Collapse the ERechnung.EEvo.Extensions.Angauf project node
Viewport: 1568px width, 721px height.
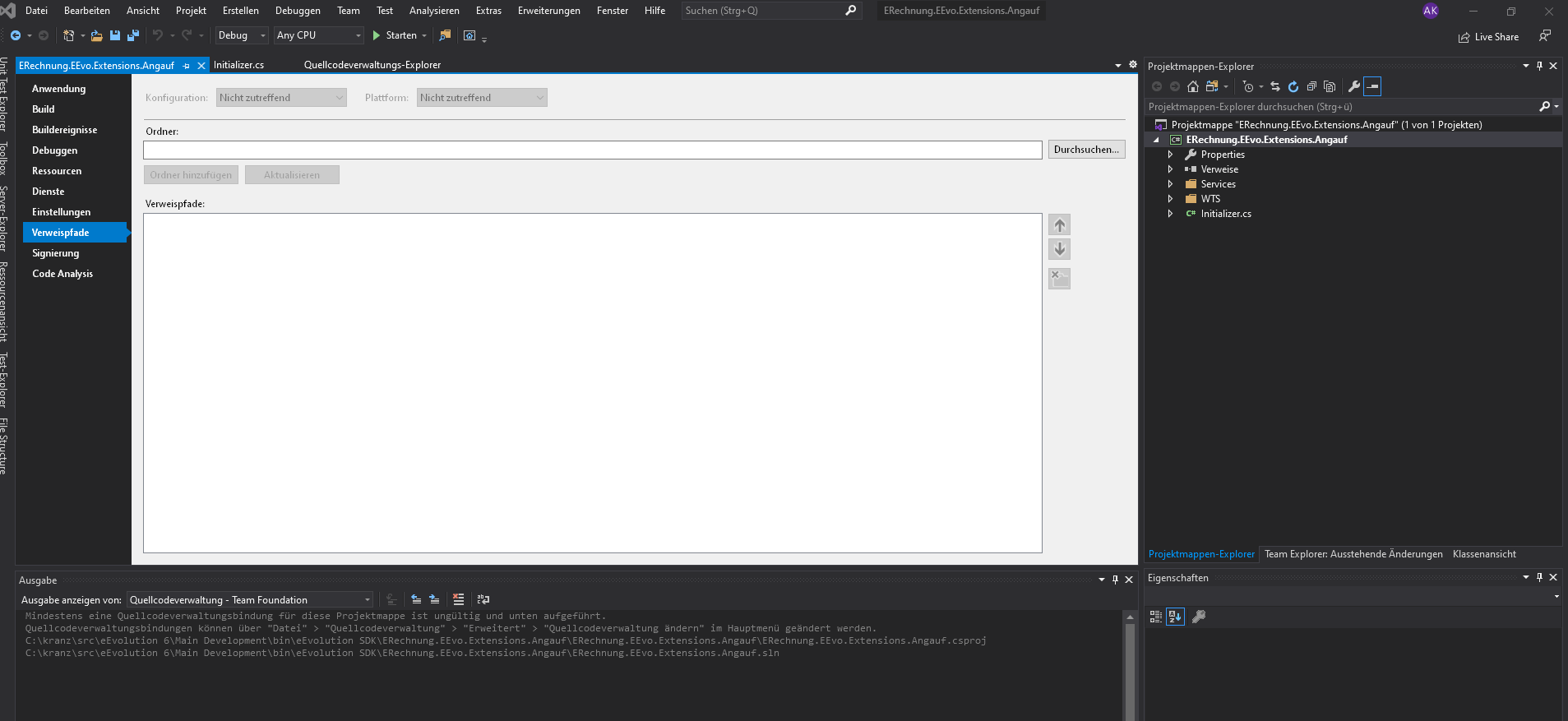click(1156, 140)
